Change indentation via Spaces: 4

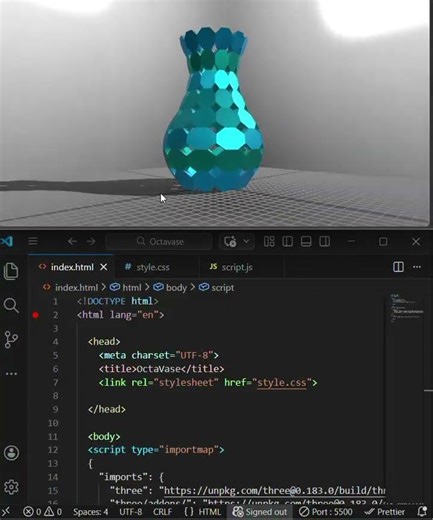tap(90, 512)
